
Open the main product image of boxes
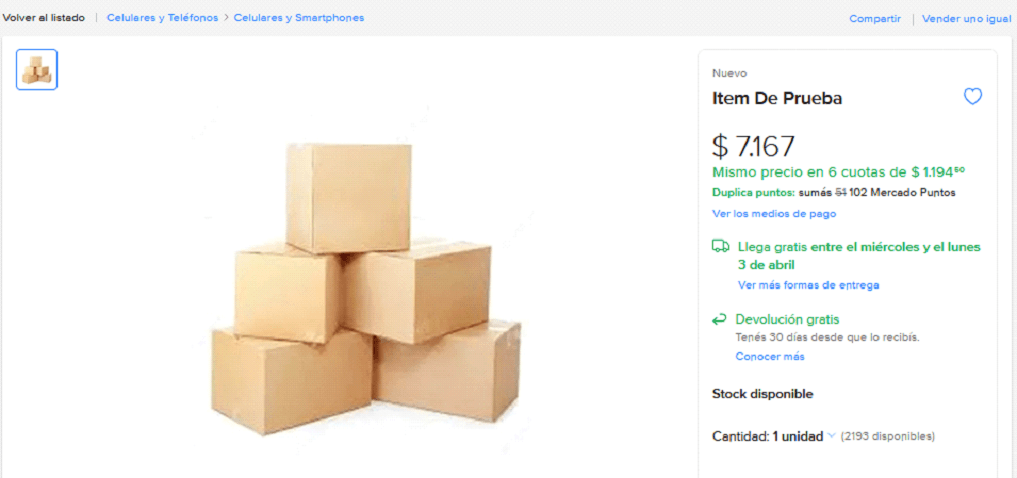[365, 289]
